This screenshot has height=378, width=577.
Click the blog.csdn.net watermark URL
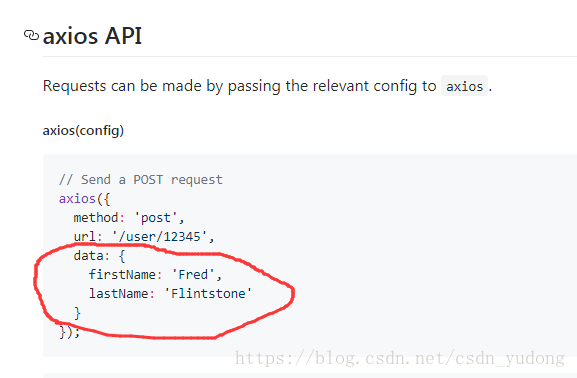(400, 358)
